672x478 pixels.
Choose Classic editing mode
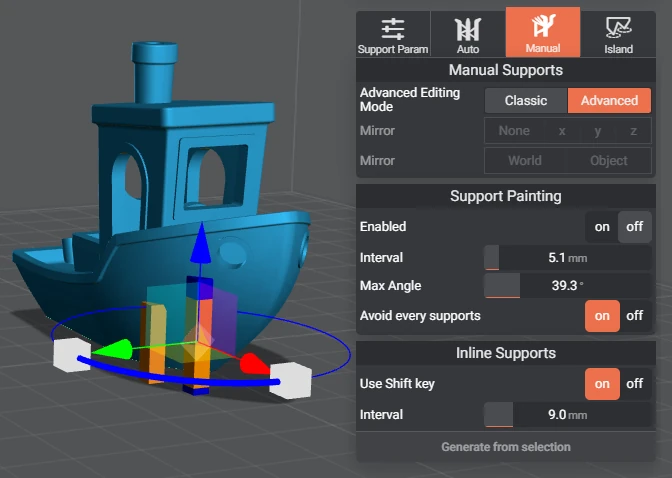pos(526,101)
